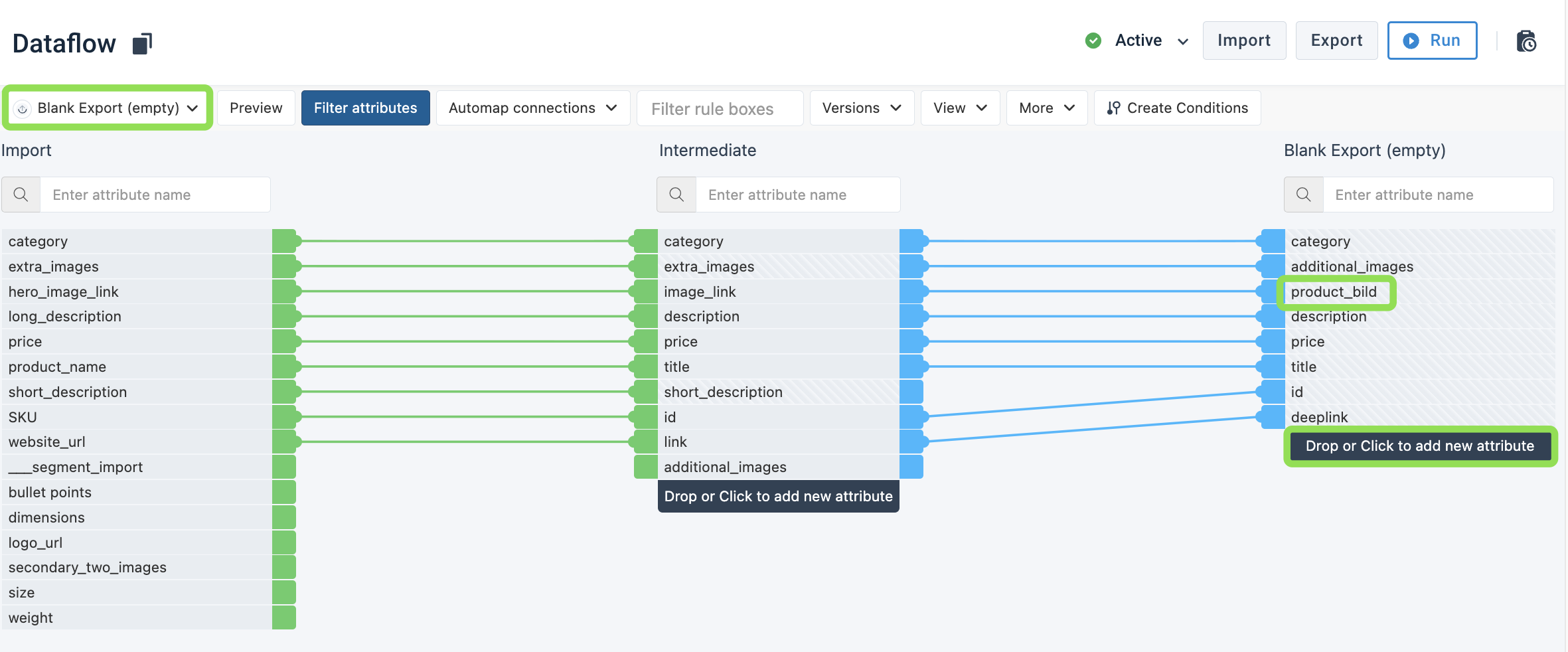Open the Blank Export (empty) selector
This screenshot has width=1568, height=652.
(x=108, y=108)
